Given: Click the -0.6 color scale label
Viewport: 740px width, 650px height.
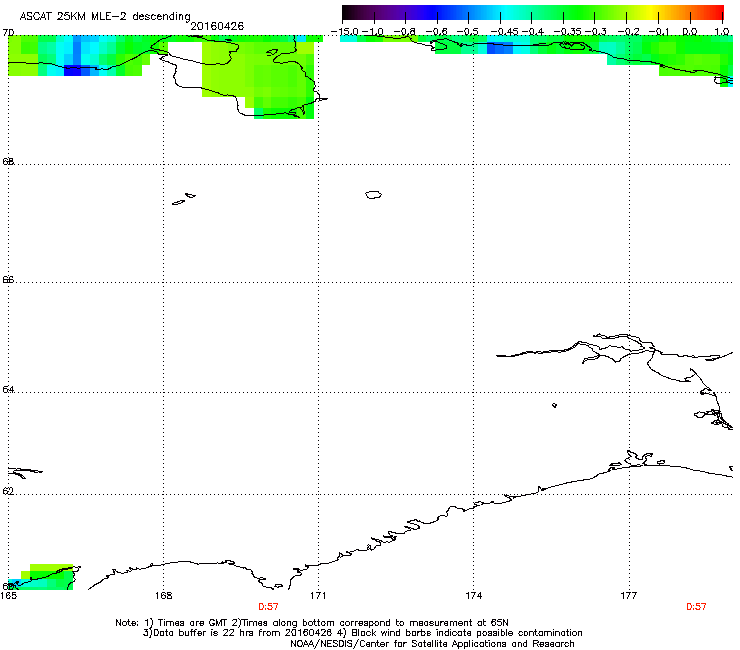Looking at the screenshot, I should click(x=437, y=32).
